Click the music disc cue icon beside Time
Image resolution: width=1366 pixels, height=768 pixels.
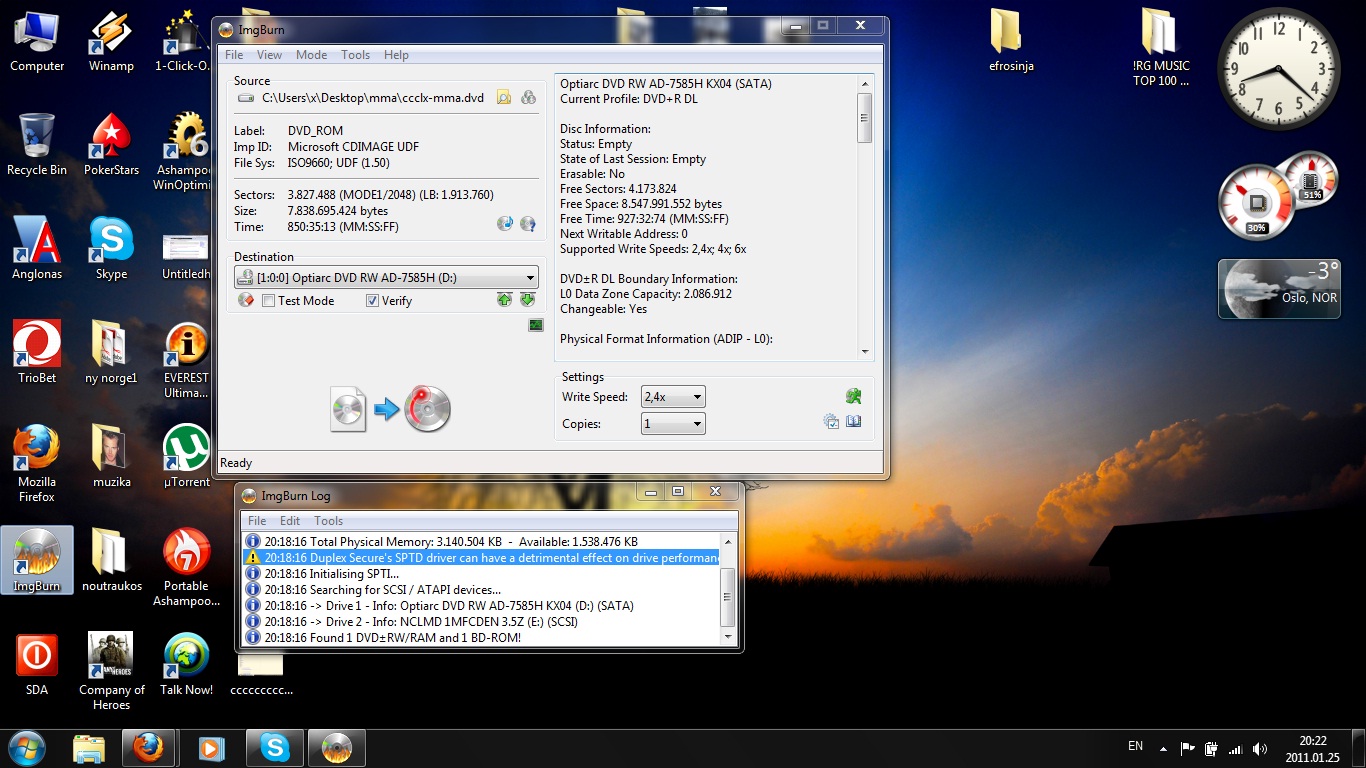coord(505,224)
